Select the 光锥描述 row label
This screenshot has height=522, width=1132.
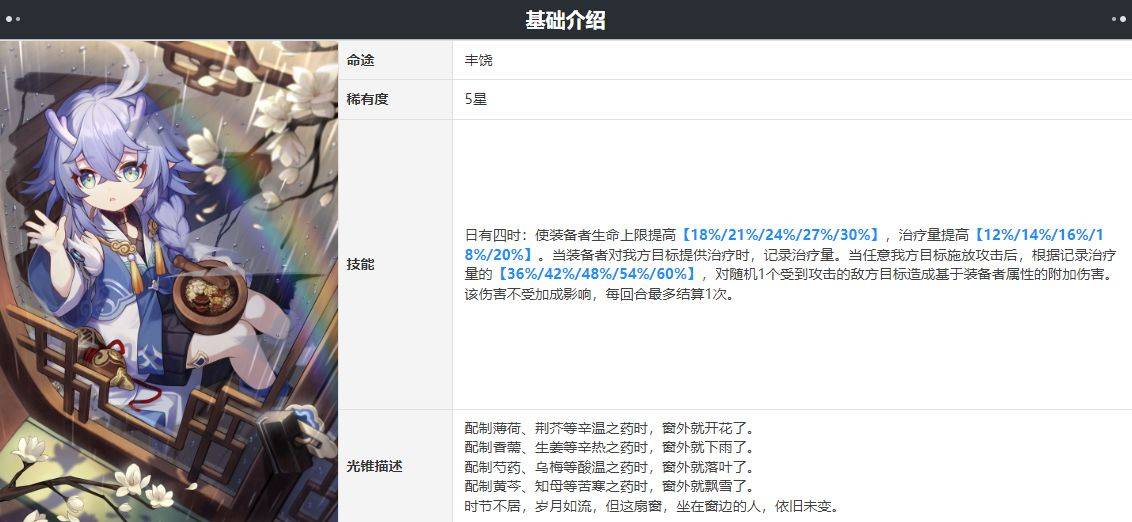click(x=375, y=466)
